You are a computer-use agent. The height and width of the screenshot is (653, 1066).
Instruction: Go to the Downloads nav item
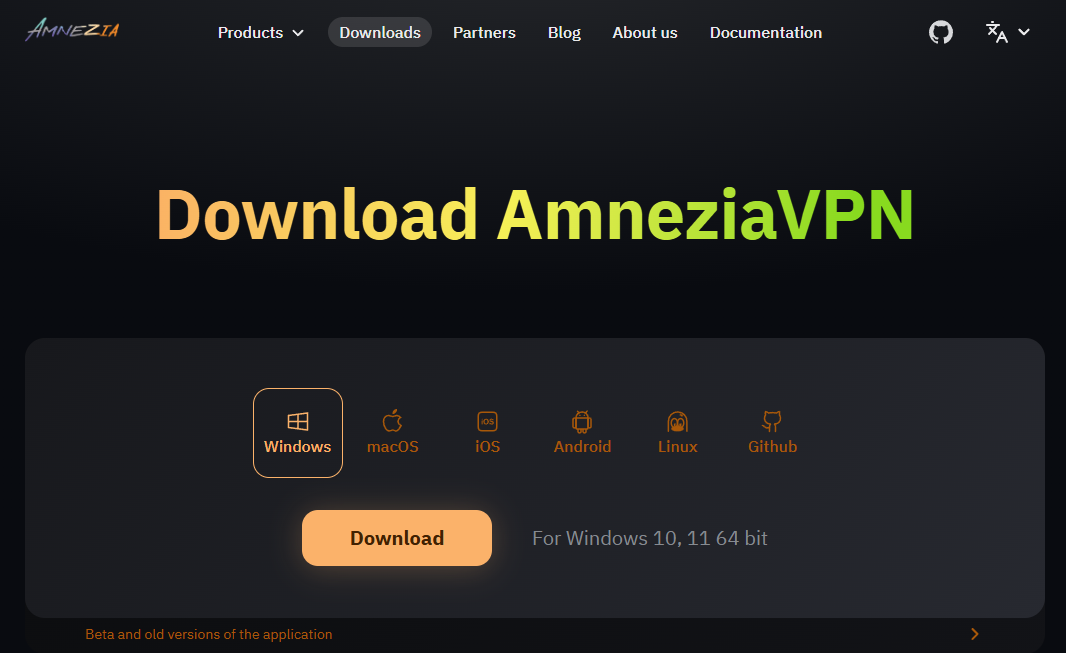tap(380, 33)
